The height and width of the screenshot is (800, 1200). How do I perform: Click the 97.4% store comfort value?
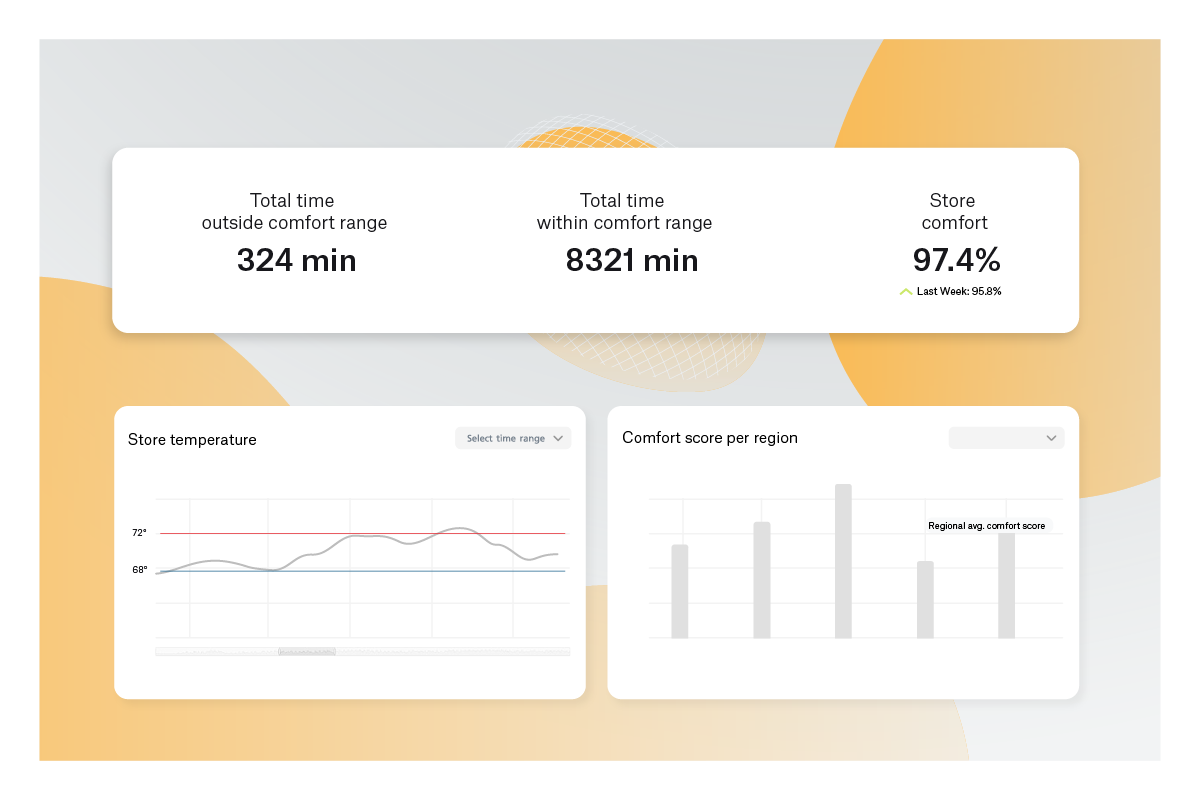click(956, 261)
